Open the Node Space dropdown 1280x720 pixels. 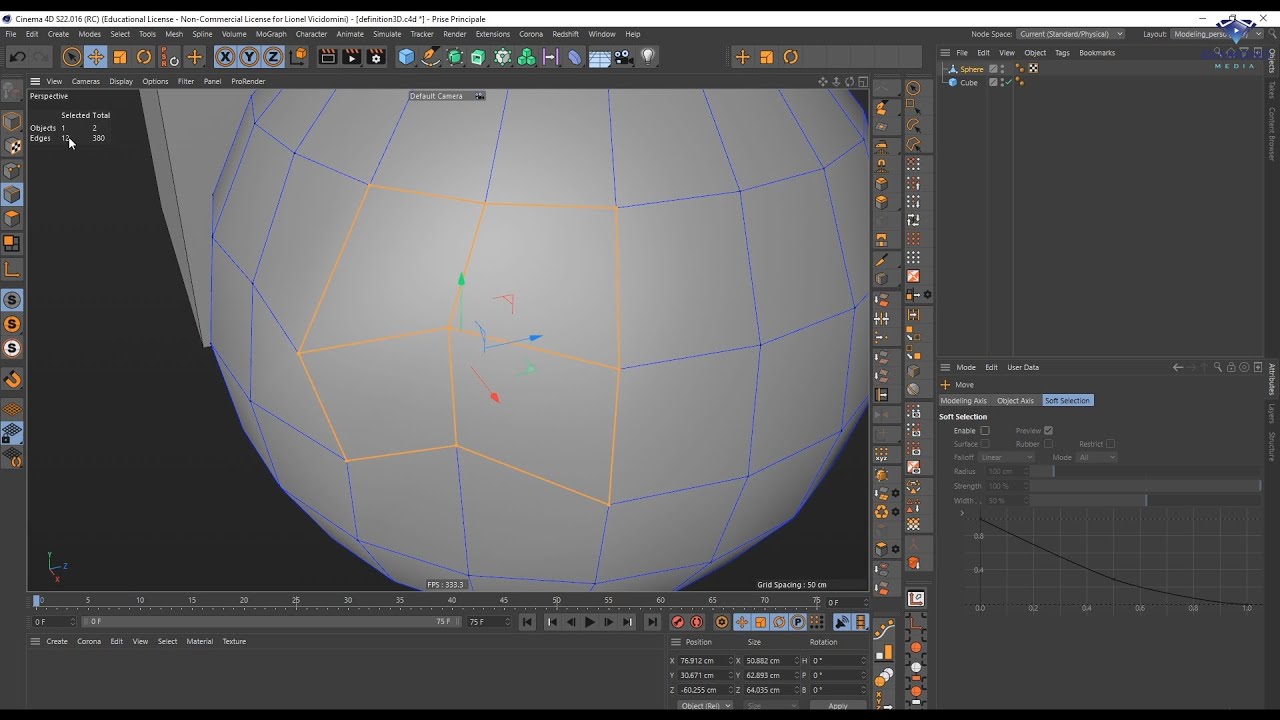coord(1070,34)
